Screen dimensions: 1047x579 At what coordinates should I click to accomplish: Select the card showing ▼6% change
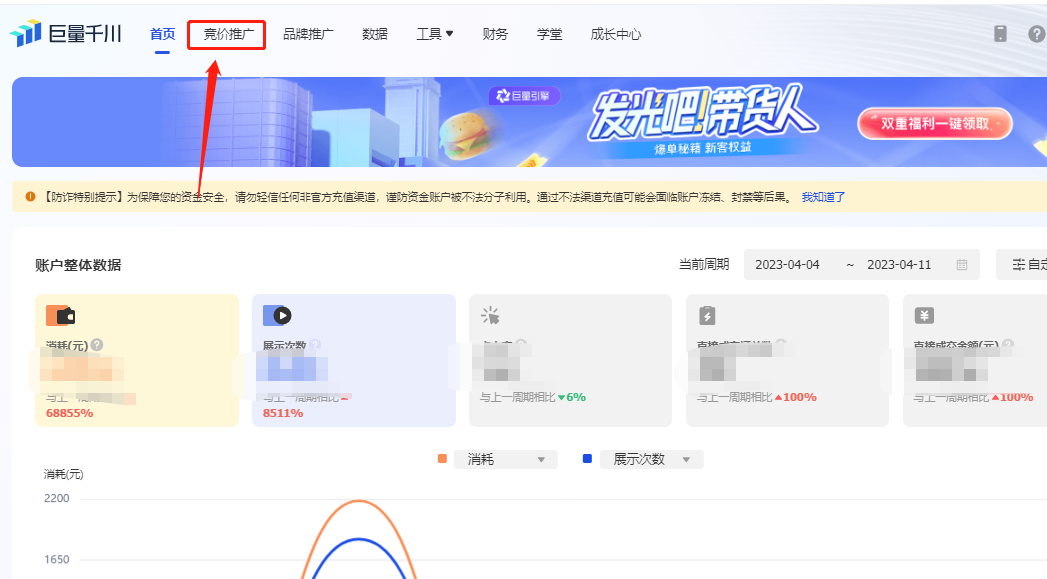click(x=570, y=361)
